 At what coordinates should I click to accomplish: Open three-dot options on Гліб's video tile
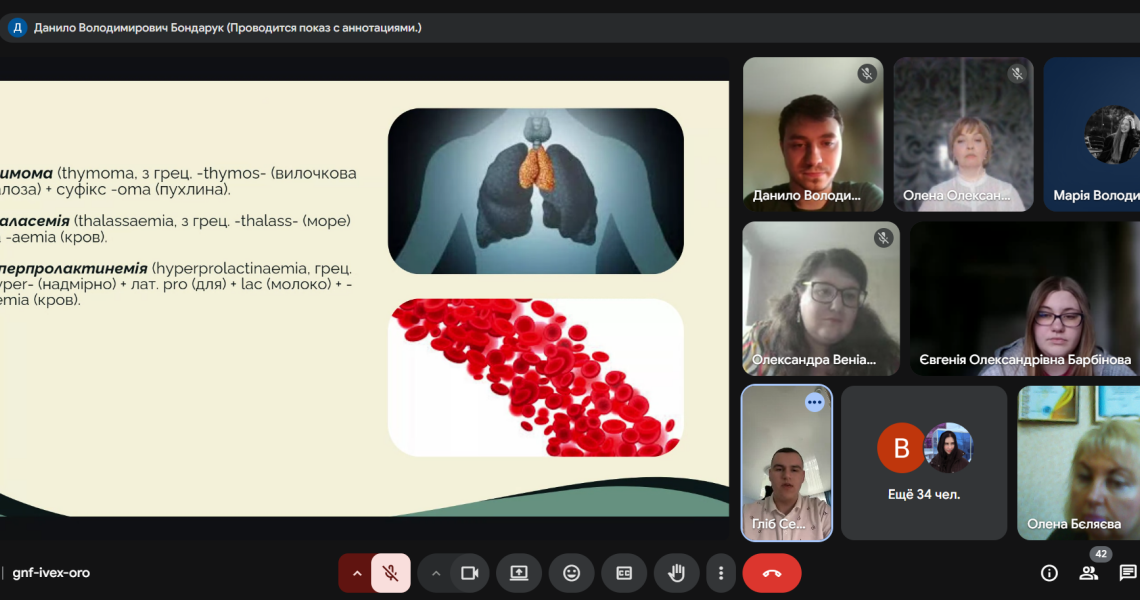(x=814, y=402)
